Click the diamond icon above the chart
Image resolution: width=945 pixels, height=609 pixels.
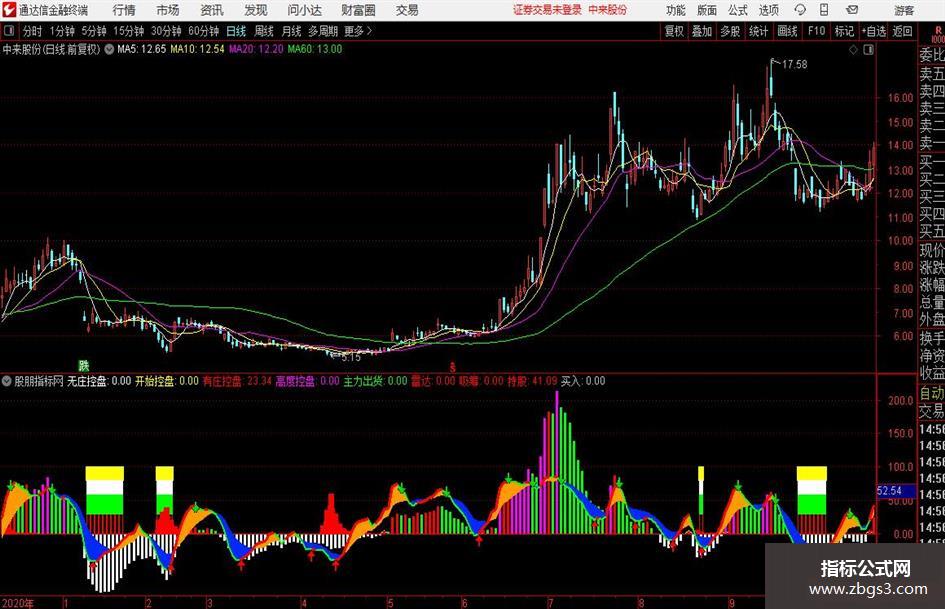pos(853,50)
